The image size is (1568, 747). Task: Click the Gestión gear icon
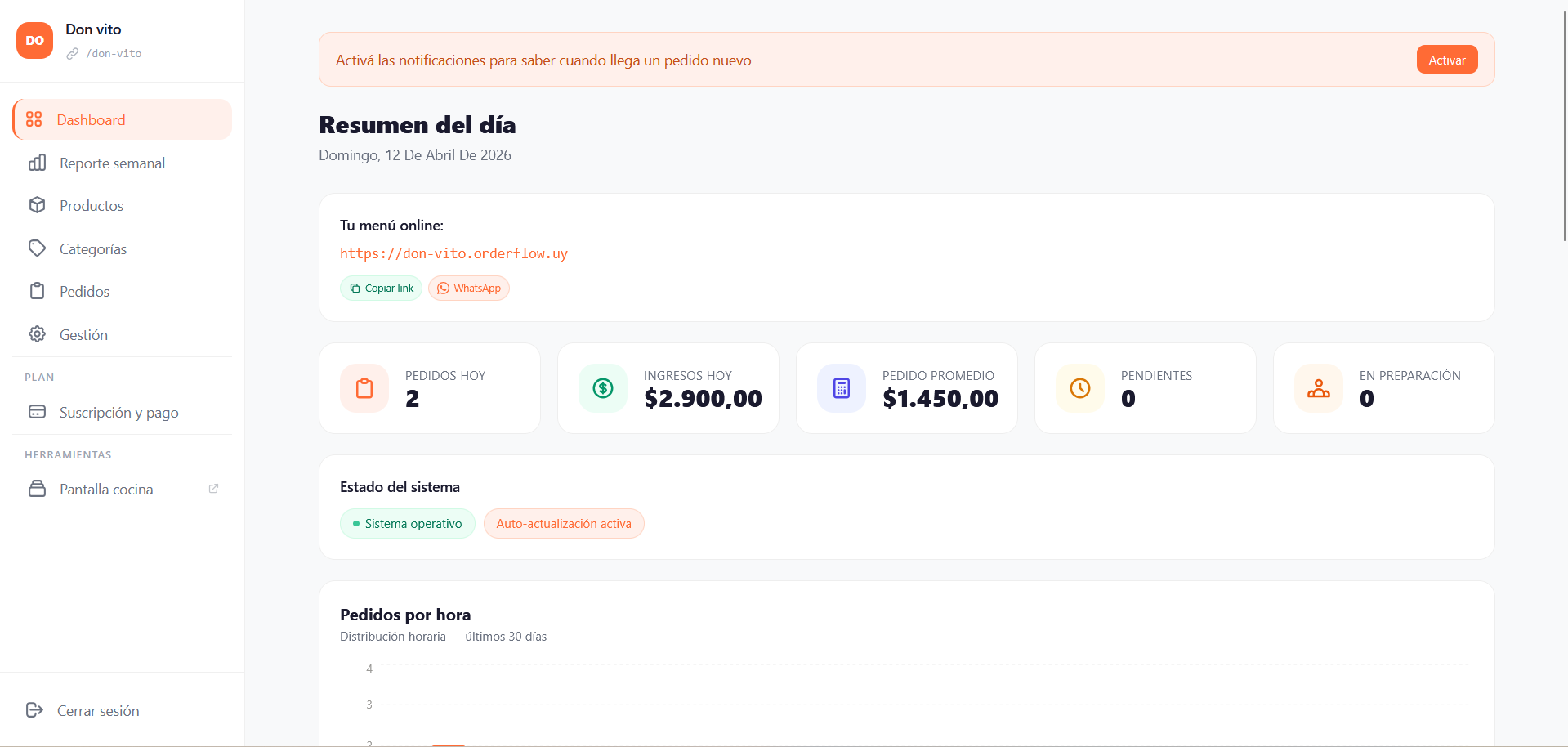tap(37, 334)
